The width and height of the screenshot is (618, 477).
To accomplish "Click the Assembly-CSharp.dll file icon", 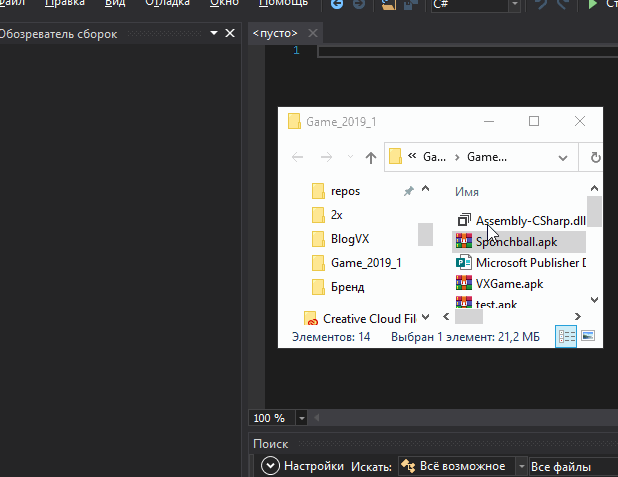I will (464, 220).
